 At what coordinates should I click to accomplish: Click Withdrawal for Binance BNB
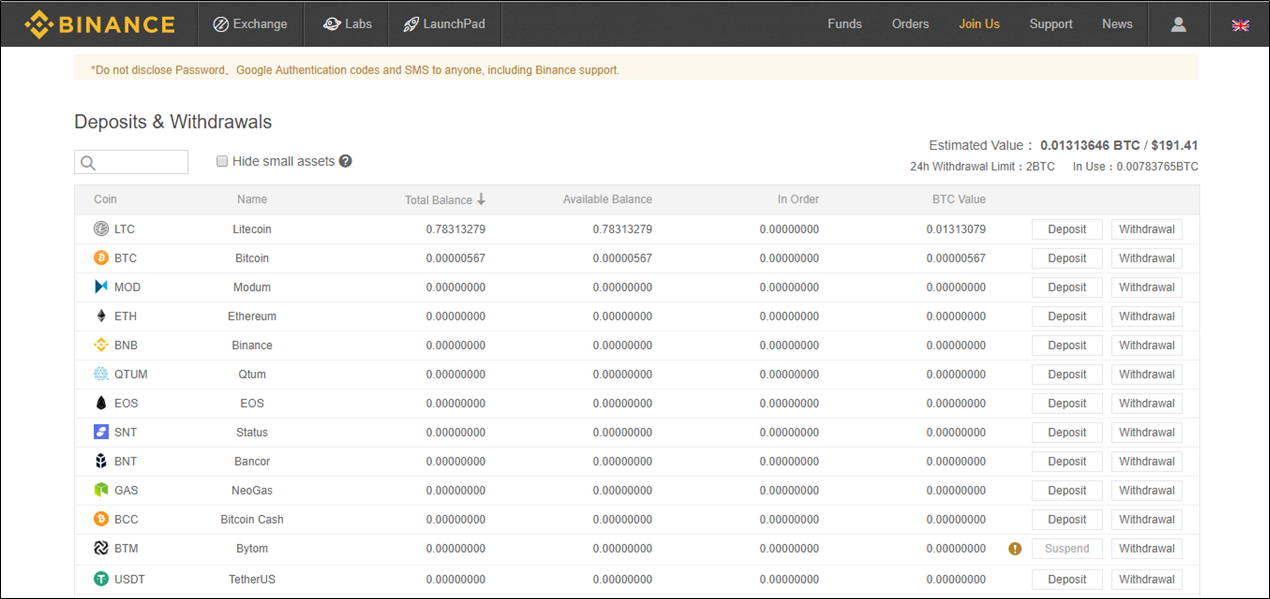(x=1147, y=345)
